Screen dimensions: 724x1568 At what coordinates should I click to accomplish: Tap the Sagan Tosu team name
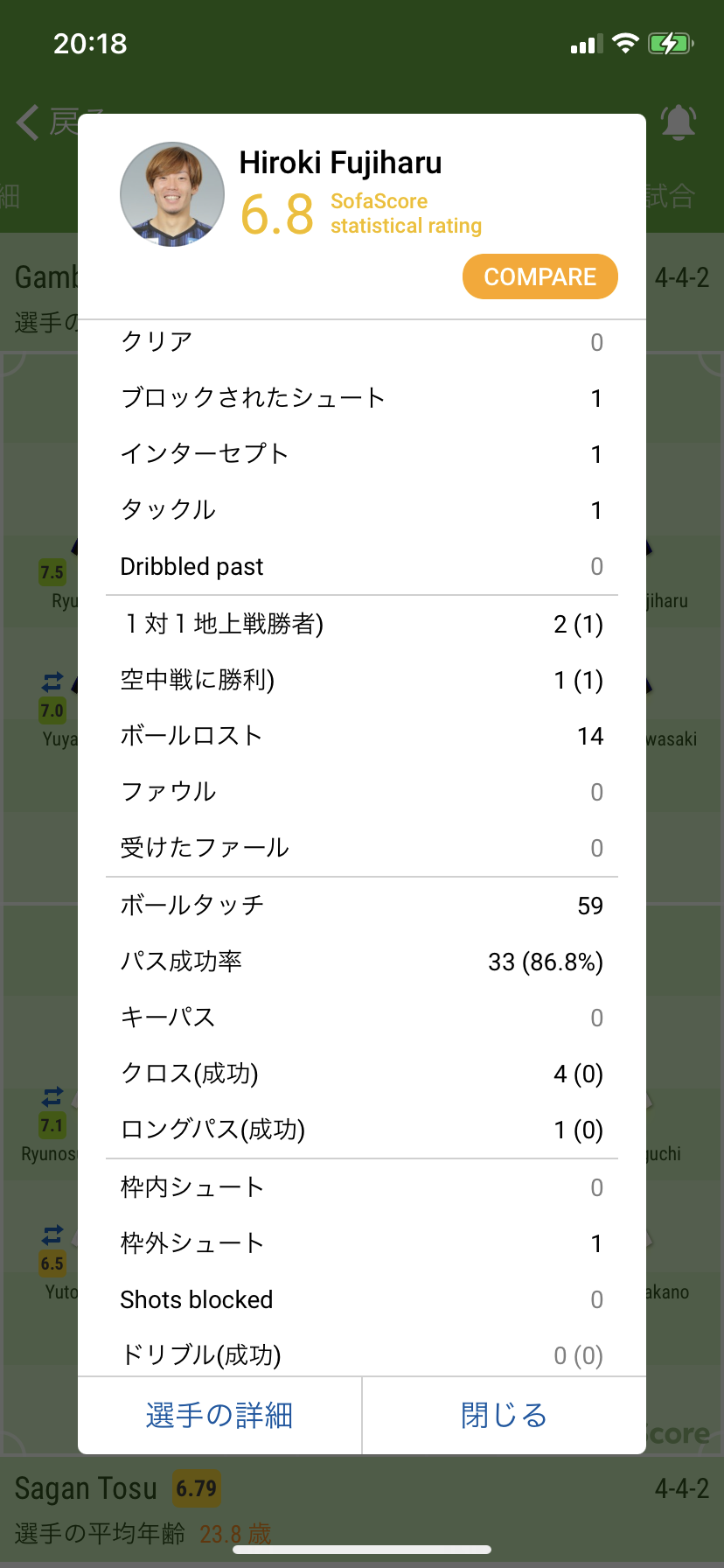pos(86,1488)
